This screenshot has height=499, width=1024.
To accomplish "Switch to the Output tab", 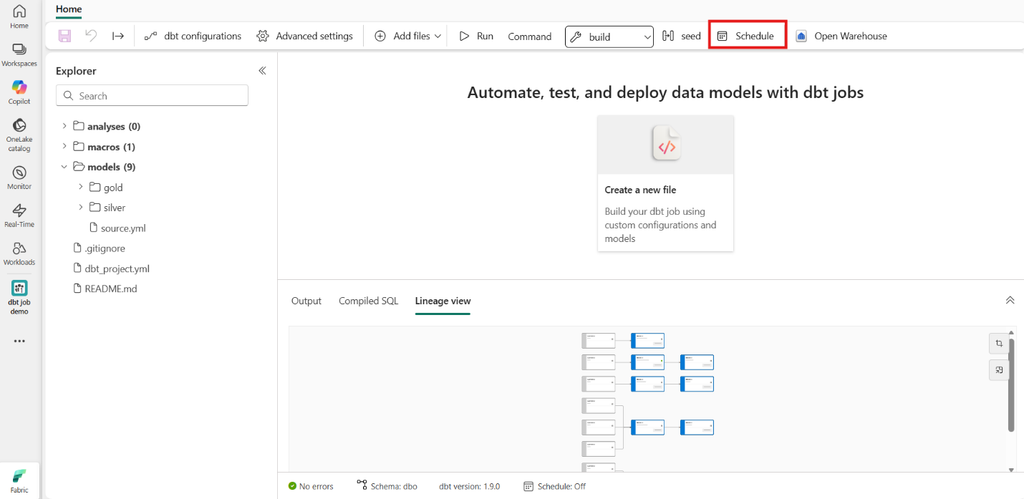I will [306, 300].
